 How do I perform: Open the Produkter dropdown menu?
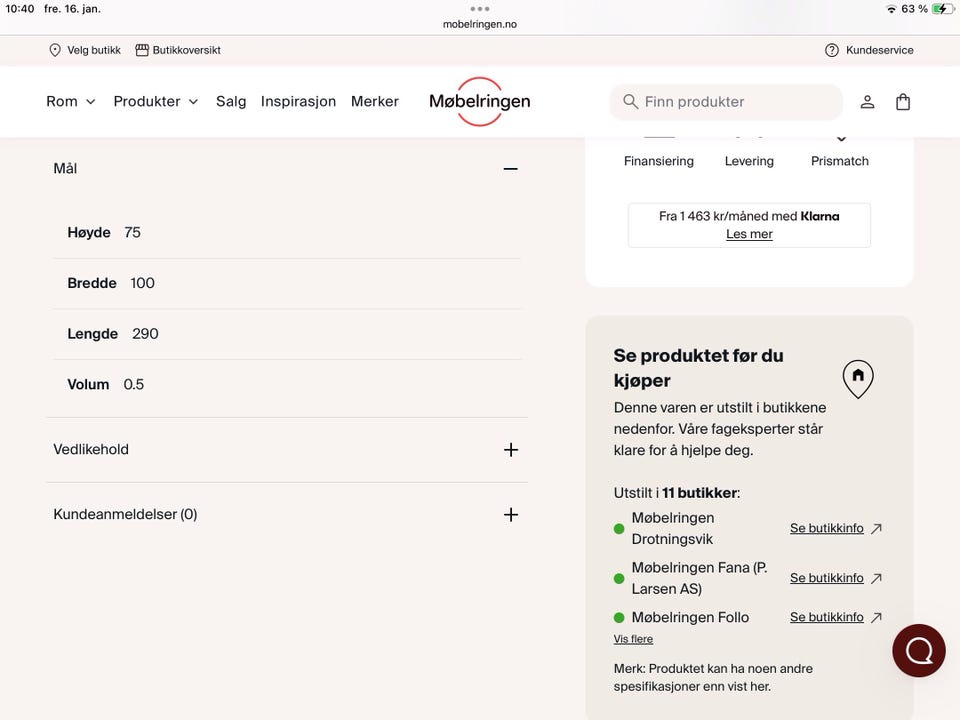point(156,102)
